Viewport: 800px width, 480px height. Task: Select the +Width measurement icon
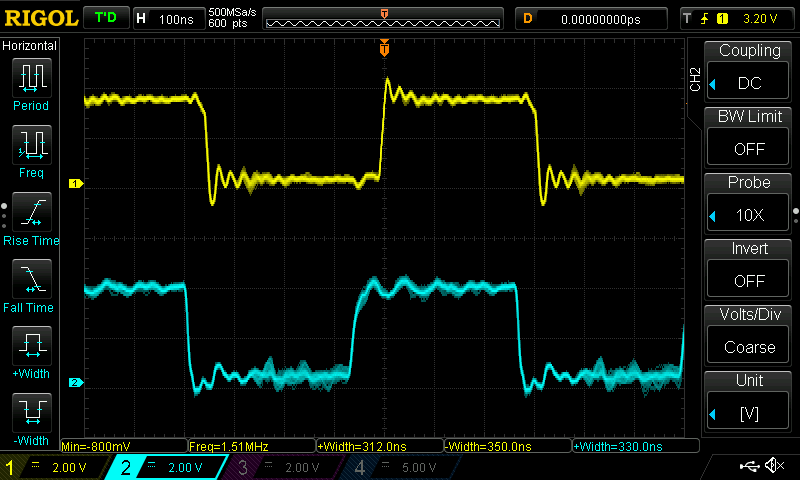pos(32,345)
